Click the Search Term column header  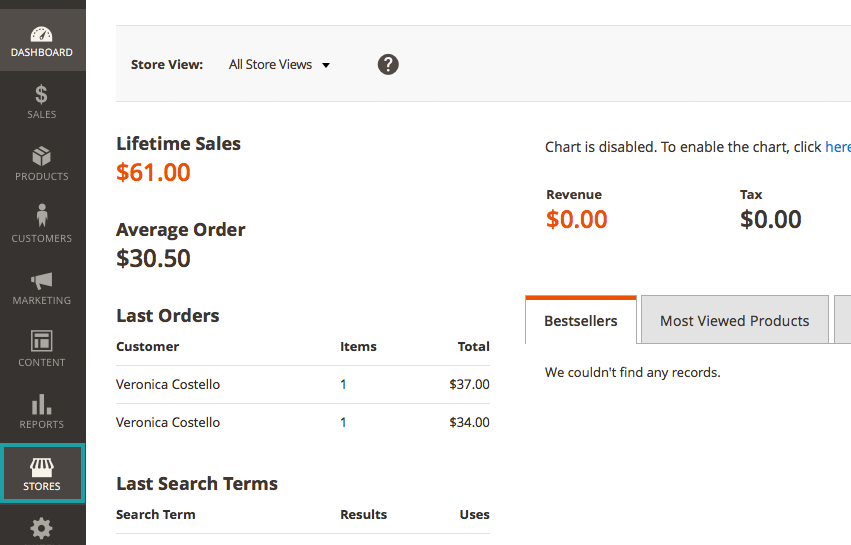click(x=156, y=514)
